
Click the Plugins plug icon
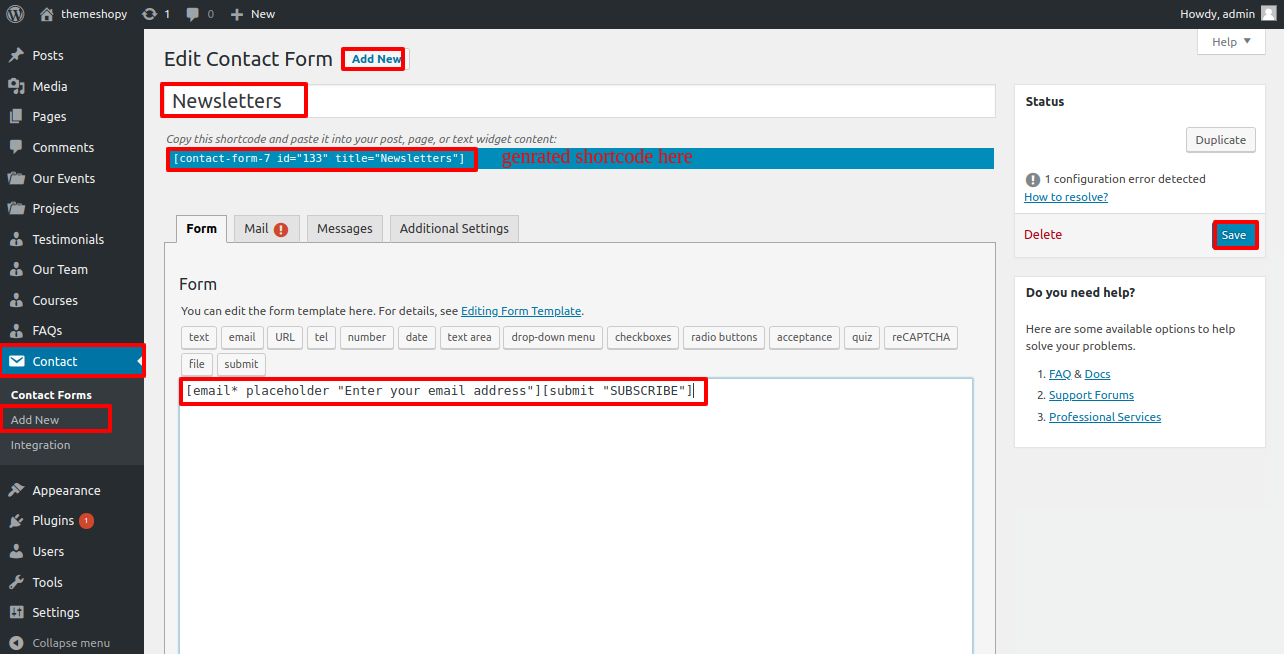16,521
